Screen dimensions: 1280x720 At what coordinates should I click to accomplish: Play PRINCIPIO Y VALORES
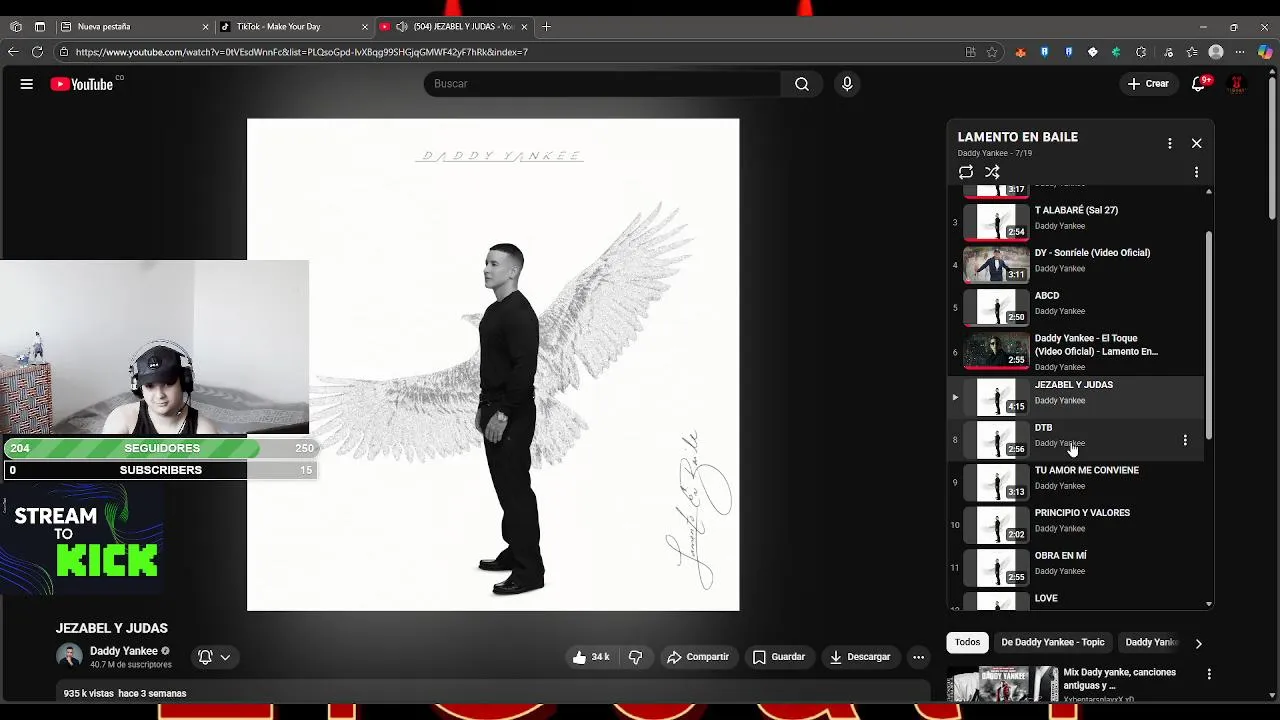click(x=1076, y=525)
